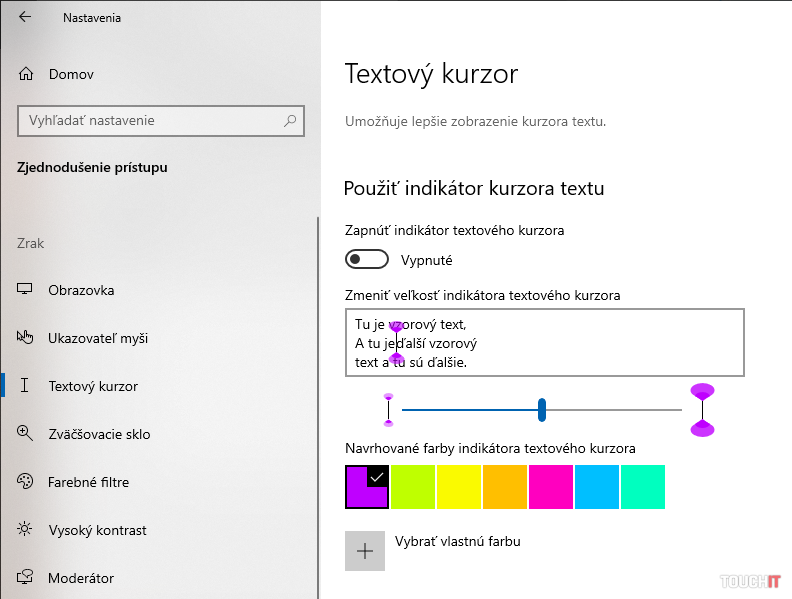Open the Textový kurzor settings page
Viewport: 792px width, 599px height.
coord(93,386)
